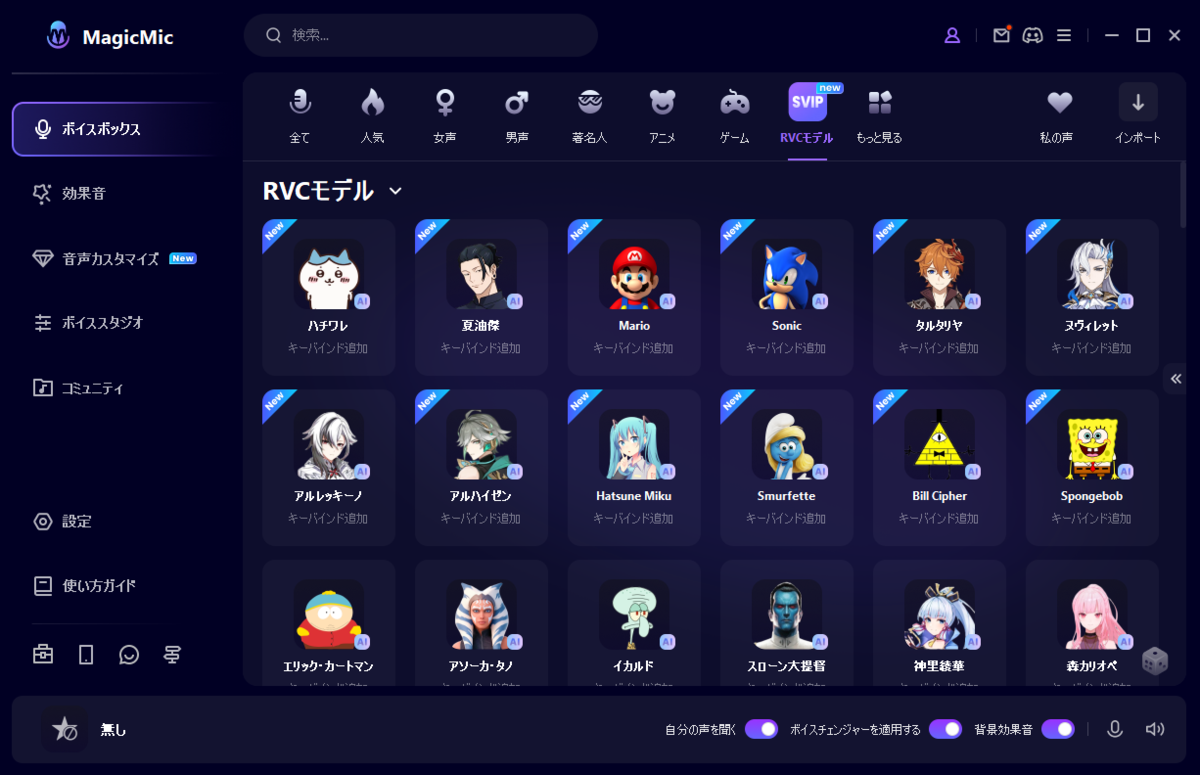Screen dimensions: 1200x775
Task: Select the ゲーム category tab
Action: pos(735,116)
